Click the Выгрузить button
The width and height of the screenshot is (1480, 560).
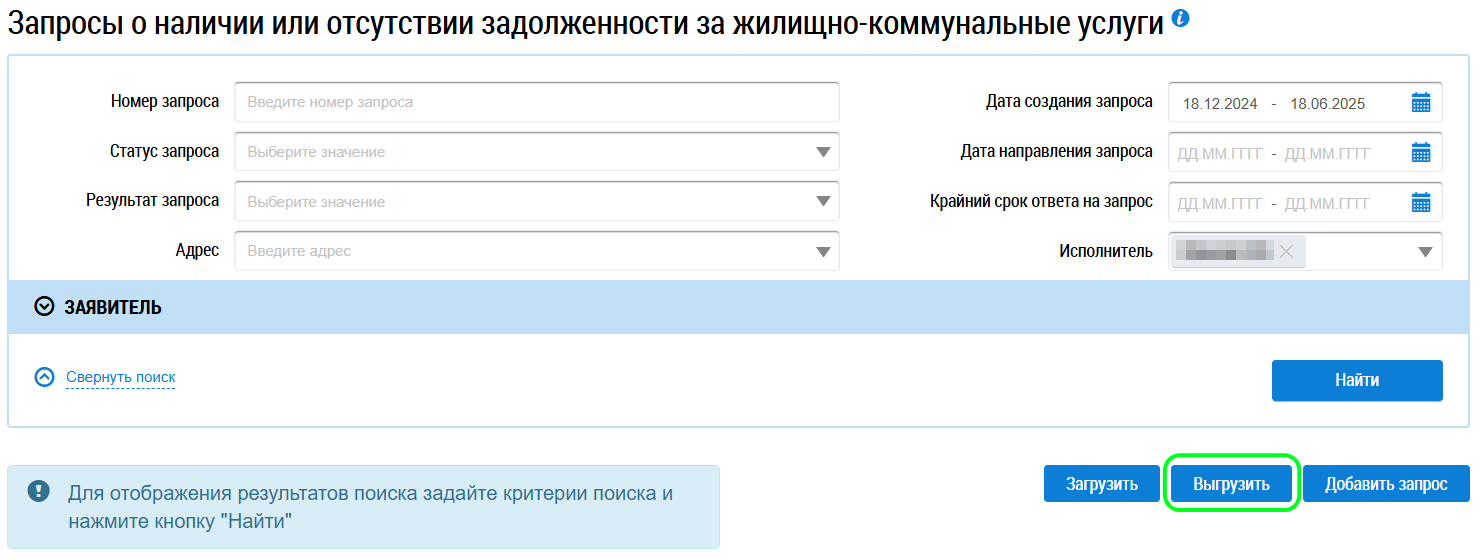[x=1231, y=484]
